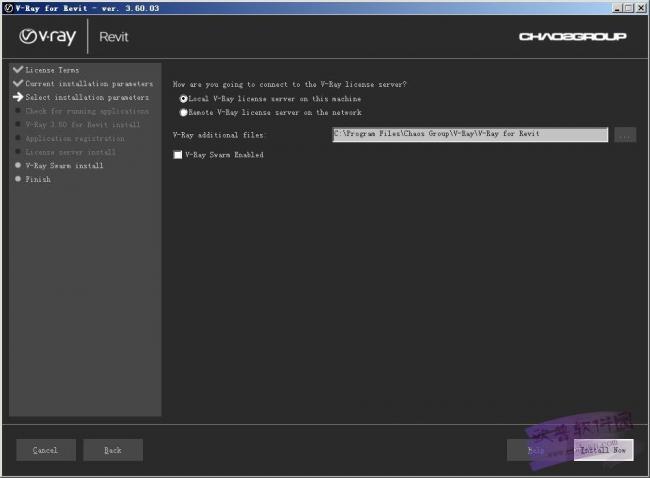Open Help from the bottom bar

click(x=538, y=450)
